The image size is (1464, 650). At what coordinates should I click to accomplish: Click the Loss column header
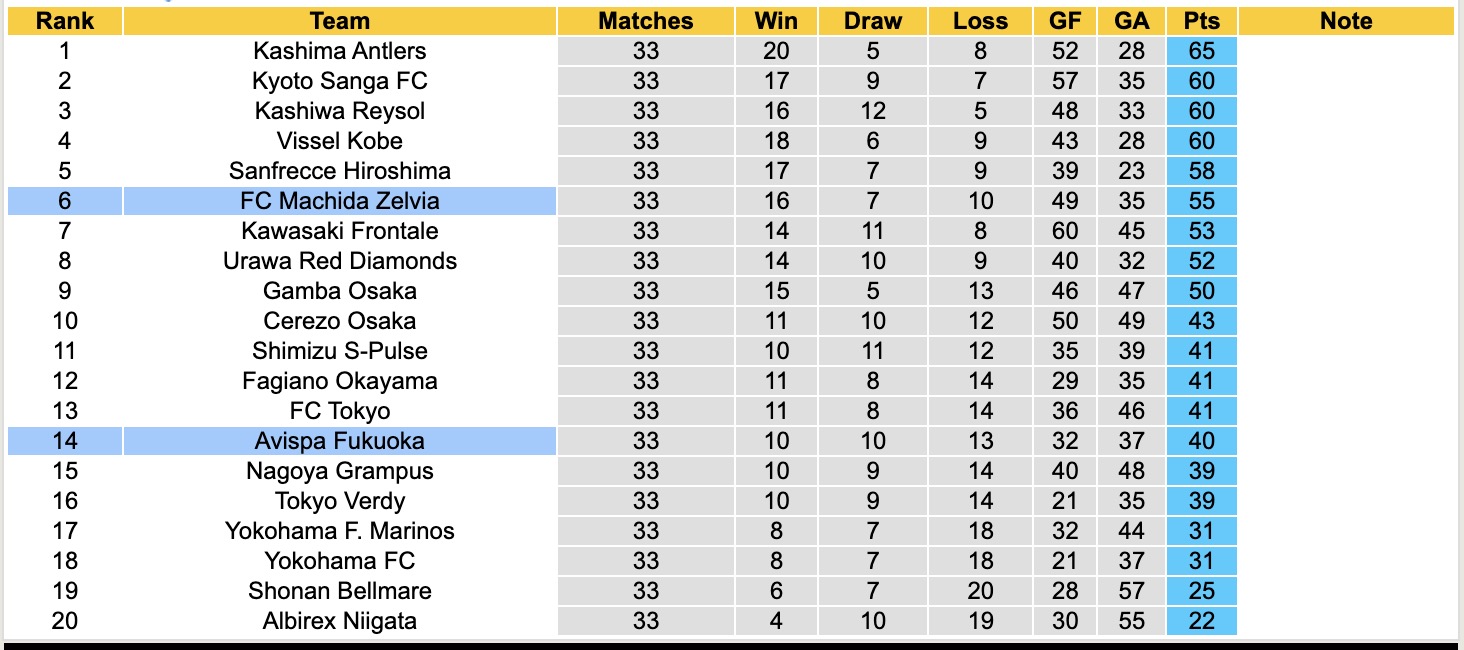(980, 21)
